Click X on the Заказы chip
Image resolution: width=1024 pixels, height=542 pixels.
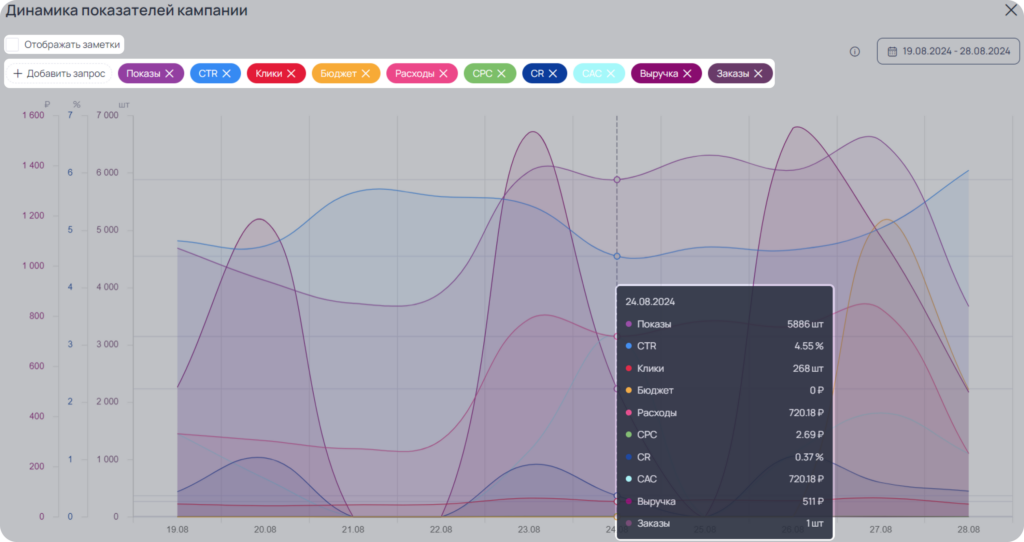(x=758, y=74)
